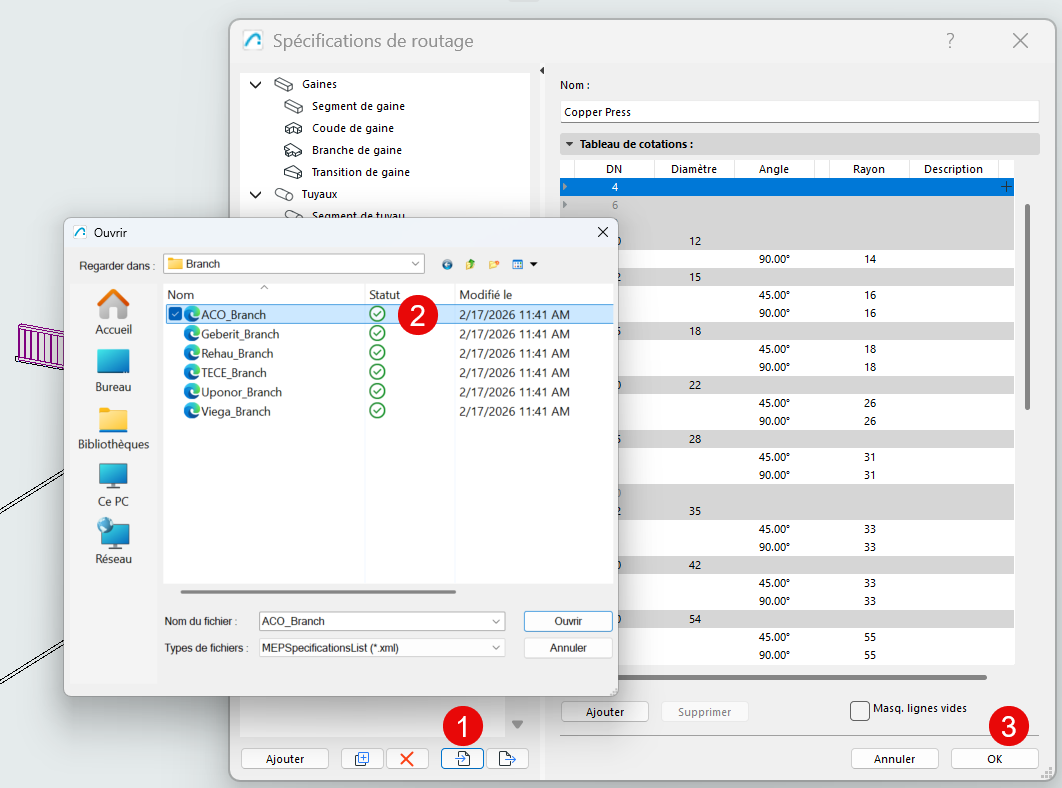Go up one folder level
The image size is (1062, 788).
470,264
